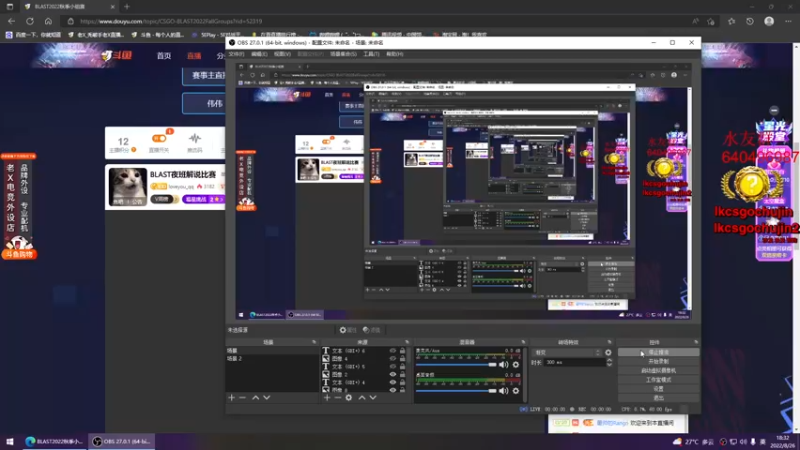Enable 工作室模式 studio mode button
Viewport: 800px width, 450px height.
[x=658, y=380]
